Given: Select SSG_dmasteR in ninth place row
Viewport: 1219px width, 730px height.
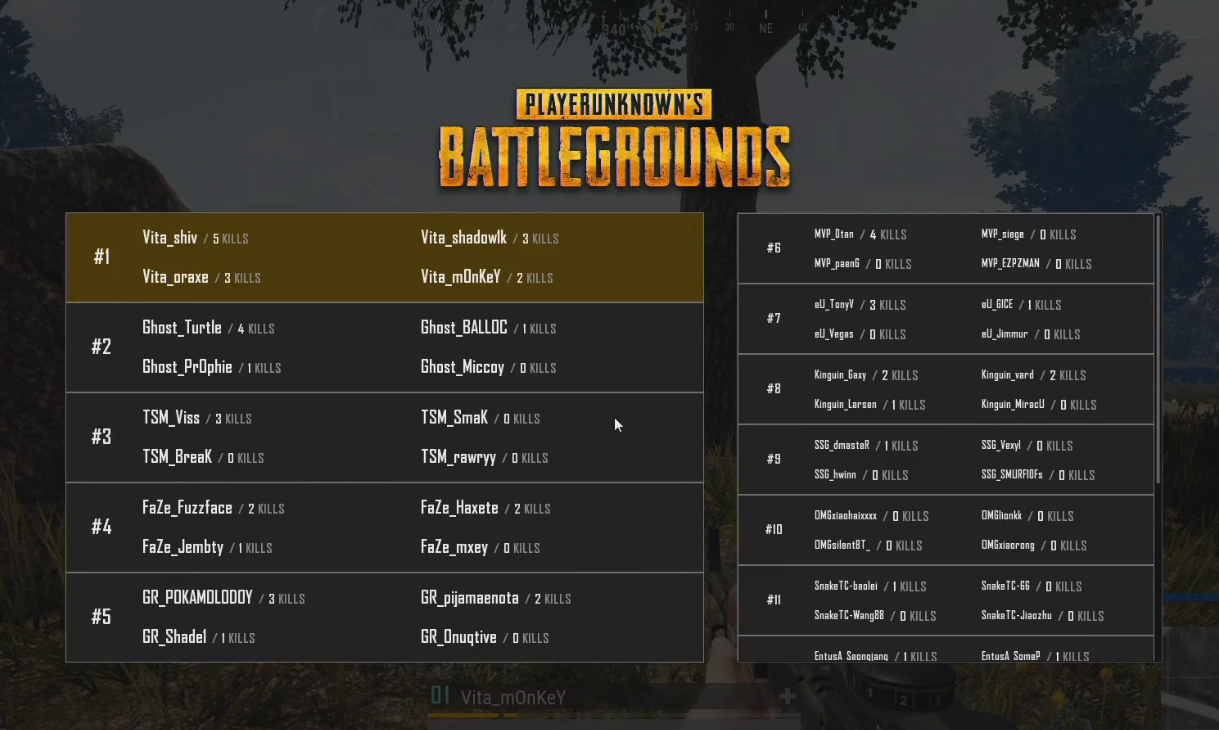Looking at the screenshot, I should 842,445.
